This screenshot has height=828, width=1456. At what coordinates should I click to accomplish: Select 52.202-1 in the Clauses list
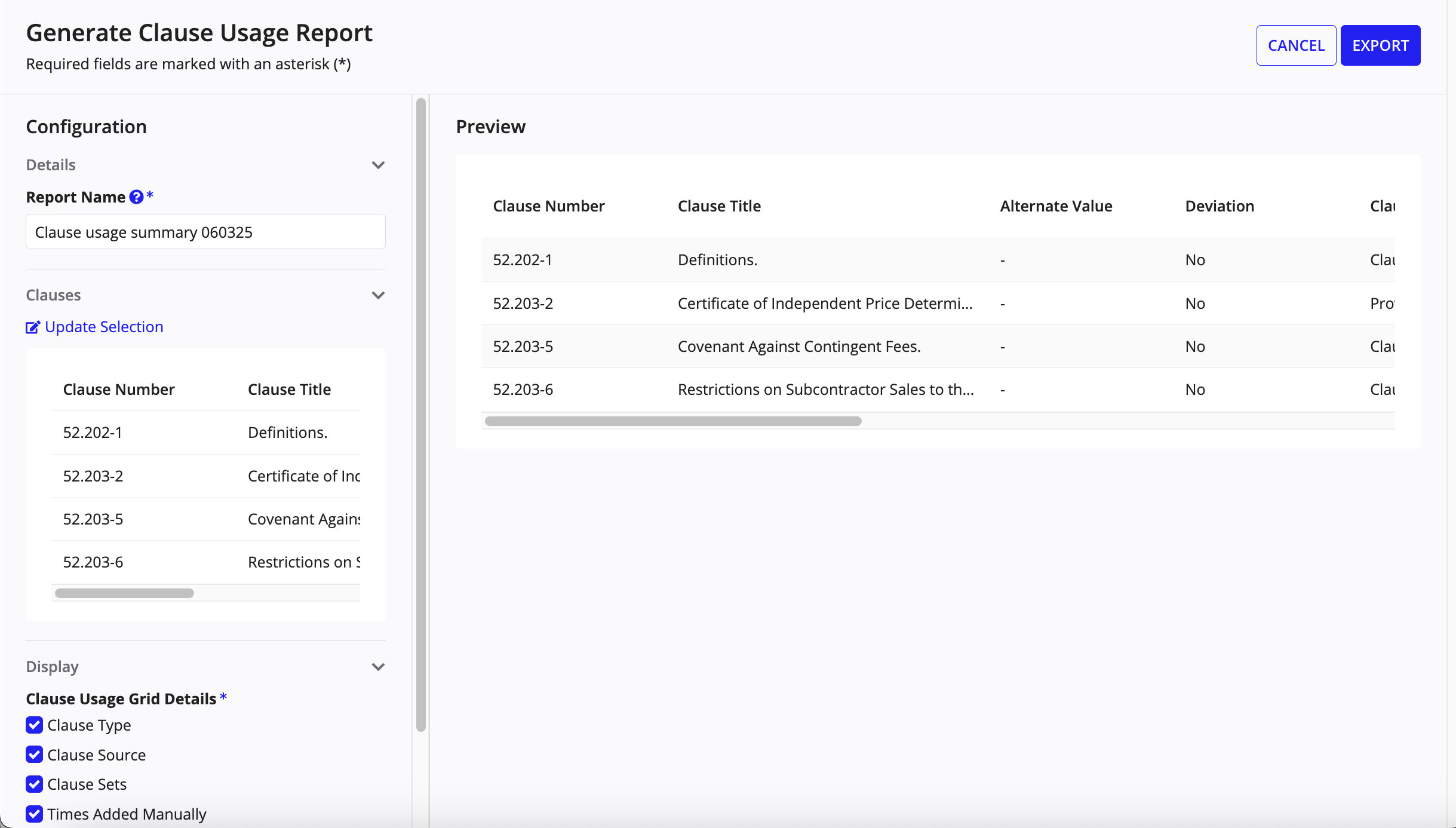coord(93,433)
